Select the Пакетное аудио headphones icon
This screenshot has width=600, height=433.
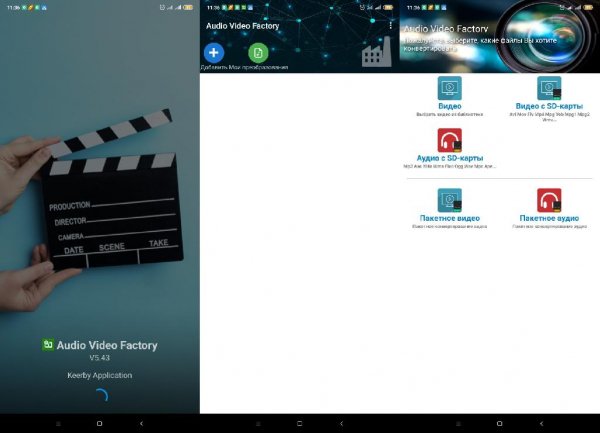(549, 200)
